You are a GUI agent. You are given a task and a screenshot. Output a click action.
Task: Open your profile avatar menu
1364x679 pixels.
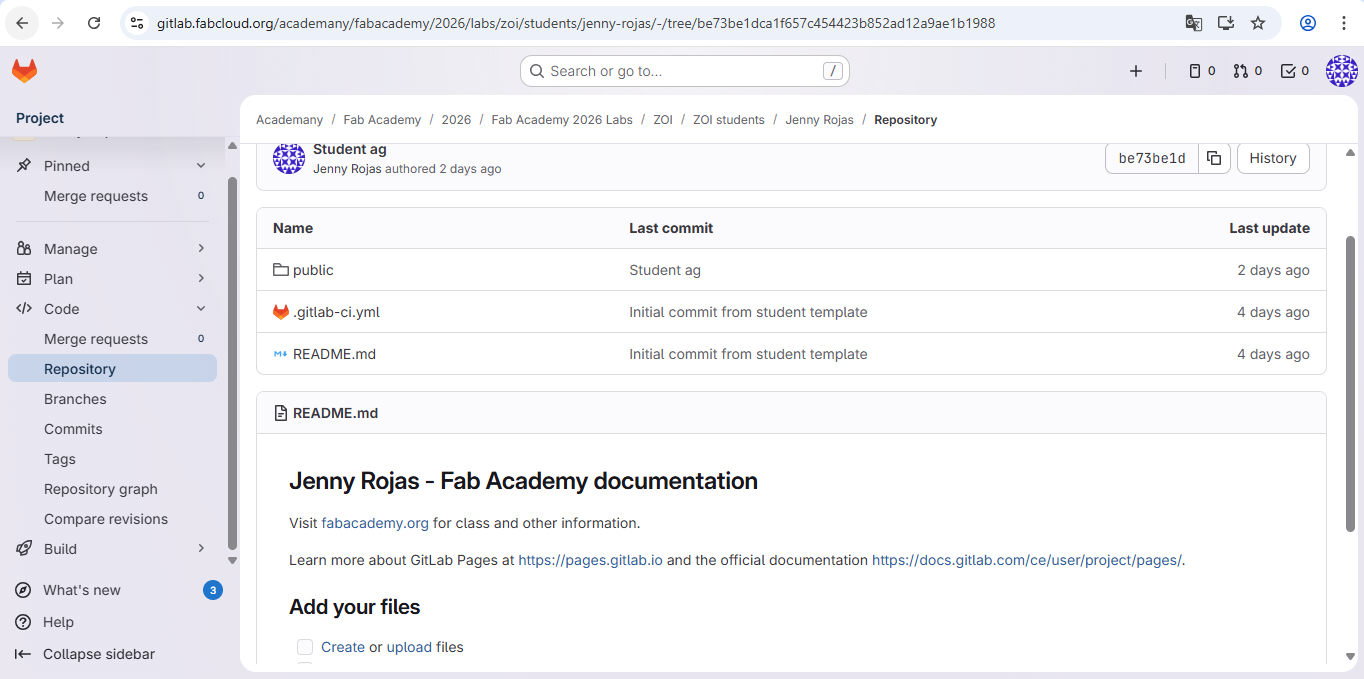[1341, 71]
